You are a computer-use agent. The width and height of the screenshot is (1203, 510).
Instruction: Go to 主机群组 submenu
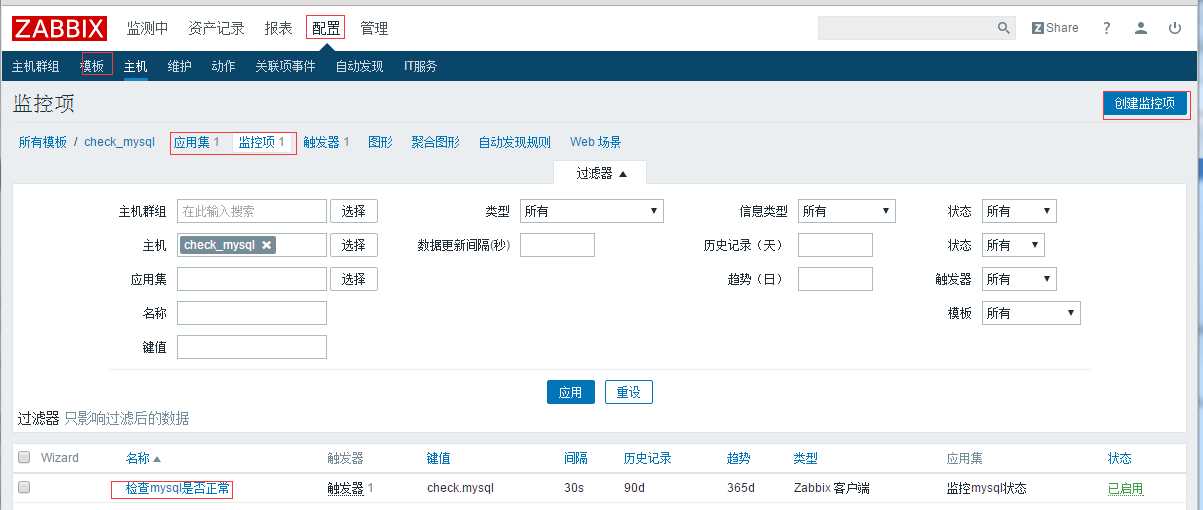click(36, 66)
